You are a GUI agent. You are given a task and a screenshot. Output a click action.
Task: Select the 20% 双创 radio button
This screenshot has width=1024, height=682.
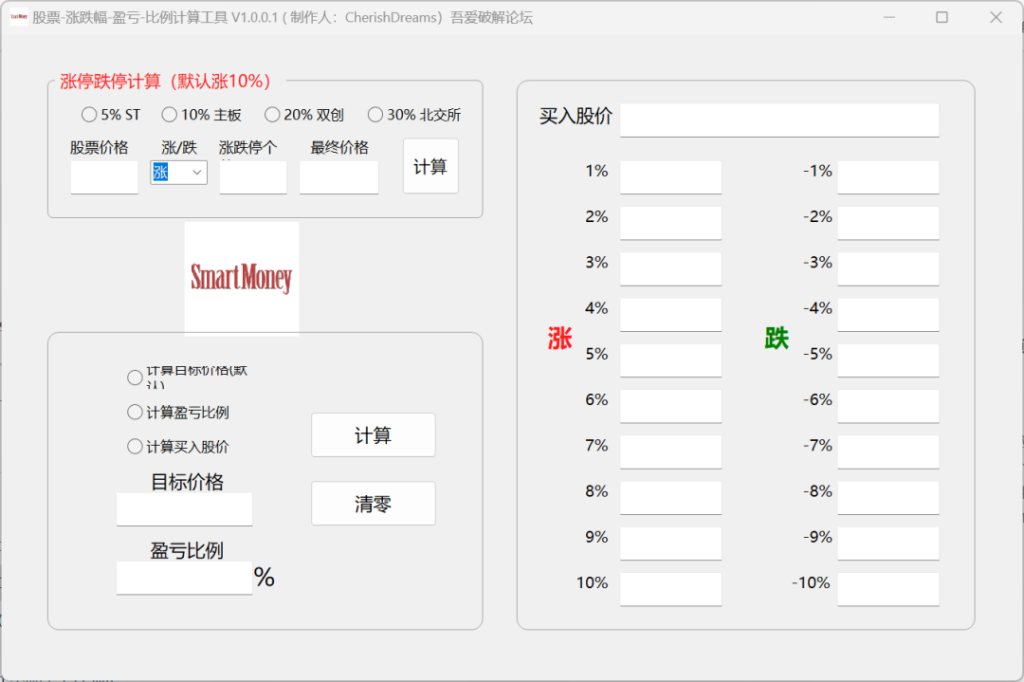(x=272, y=114)
